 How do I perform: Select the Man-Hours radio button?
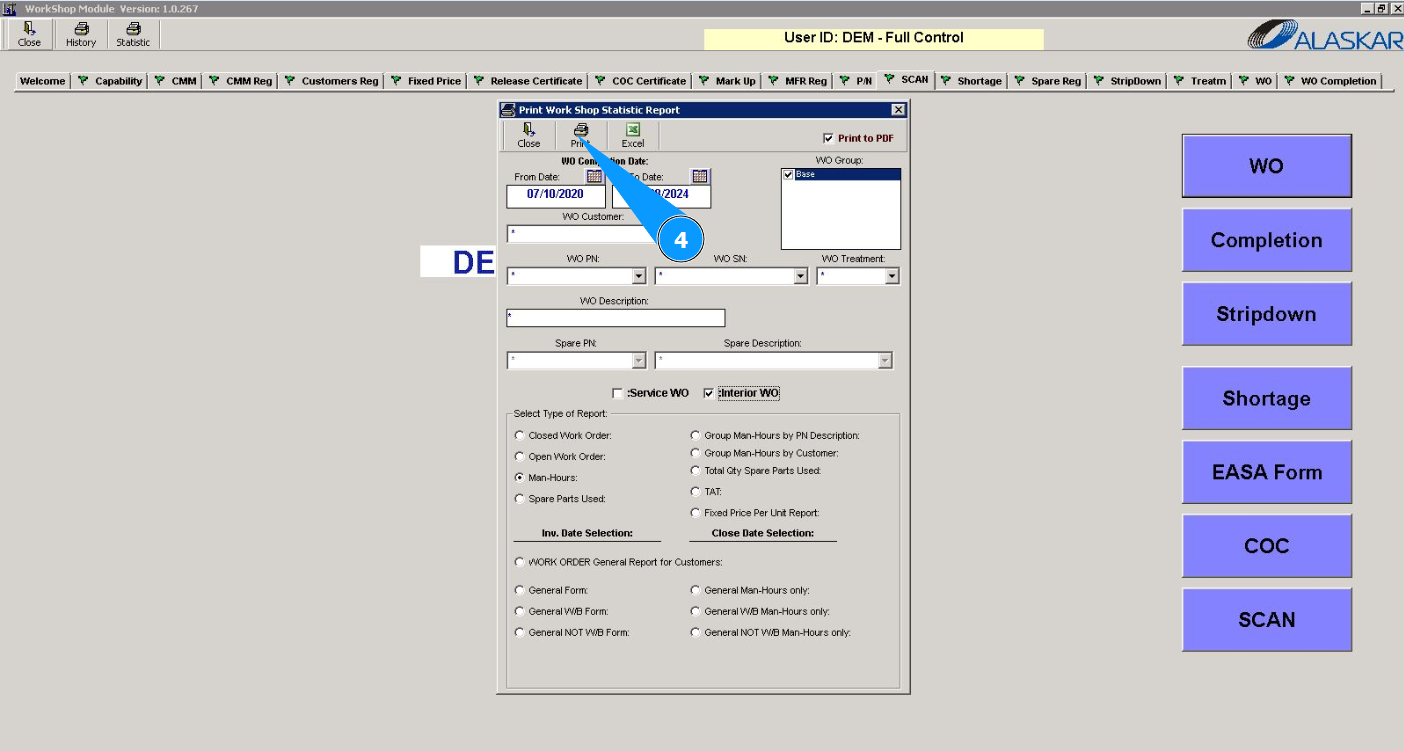[519, 477]
